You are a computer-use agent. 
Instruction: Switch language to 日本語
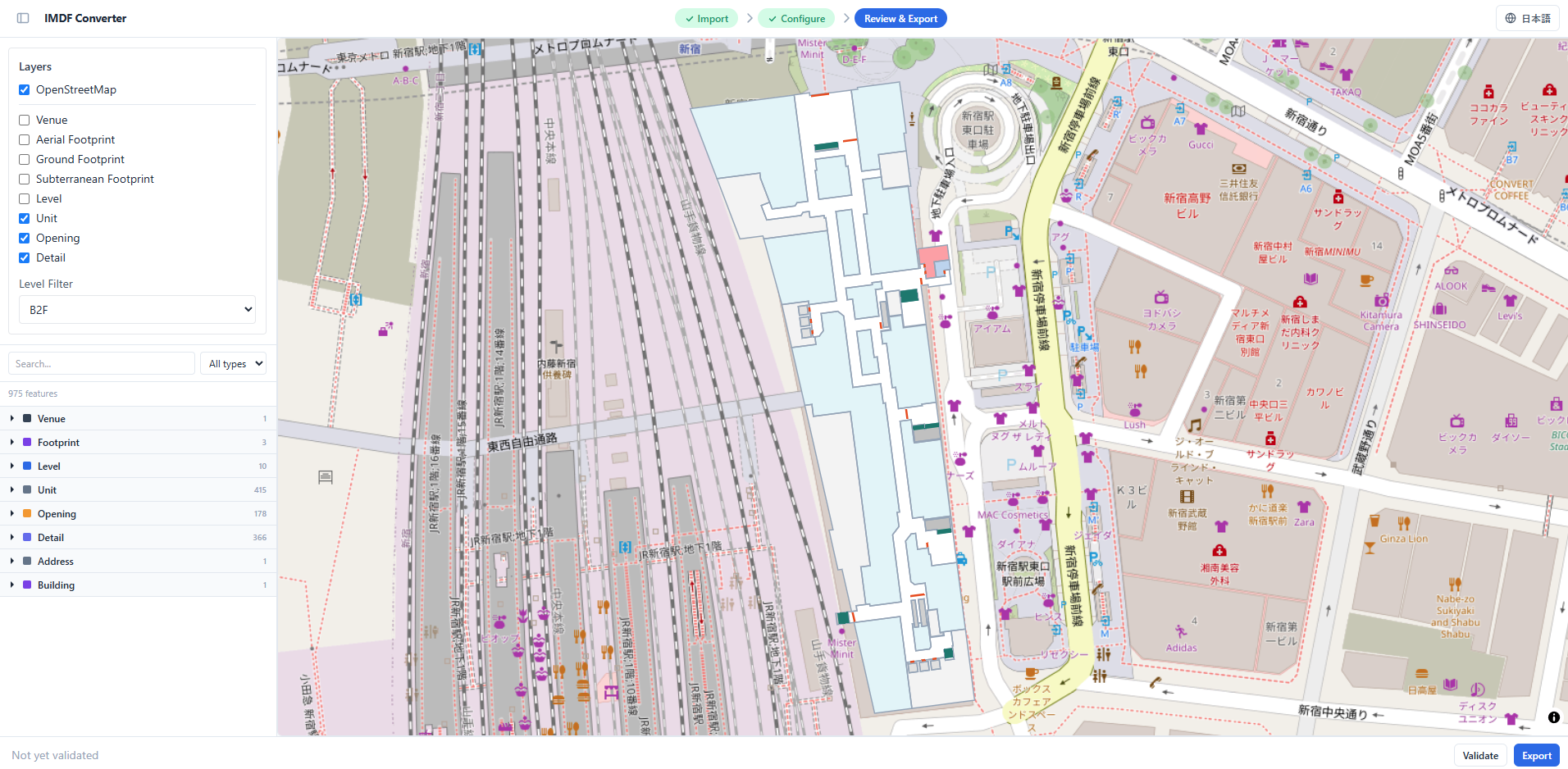click(1528, 18)
